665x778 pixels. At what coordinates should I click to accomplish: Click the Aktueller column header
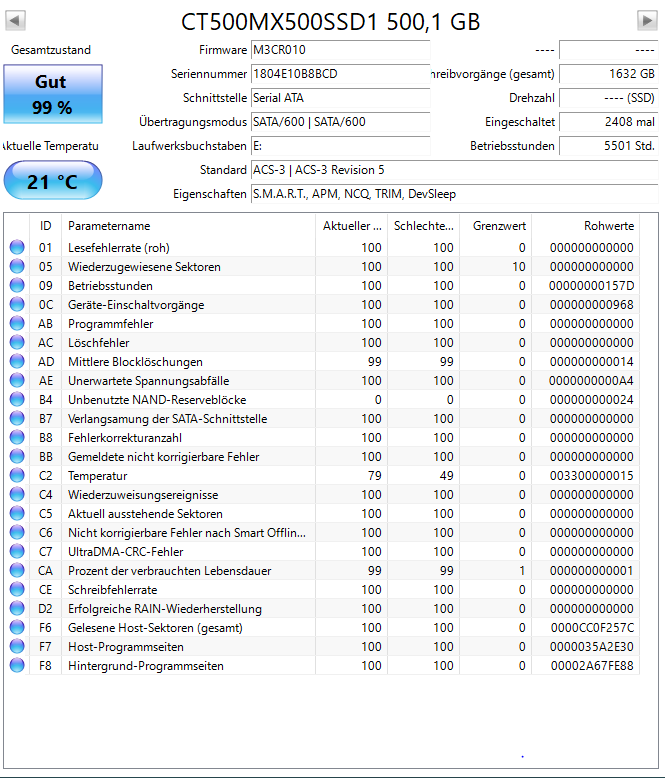[x=351, y=226]
